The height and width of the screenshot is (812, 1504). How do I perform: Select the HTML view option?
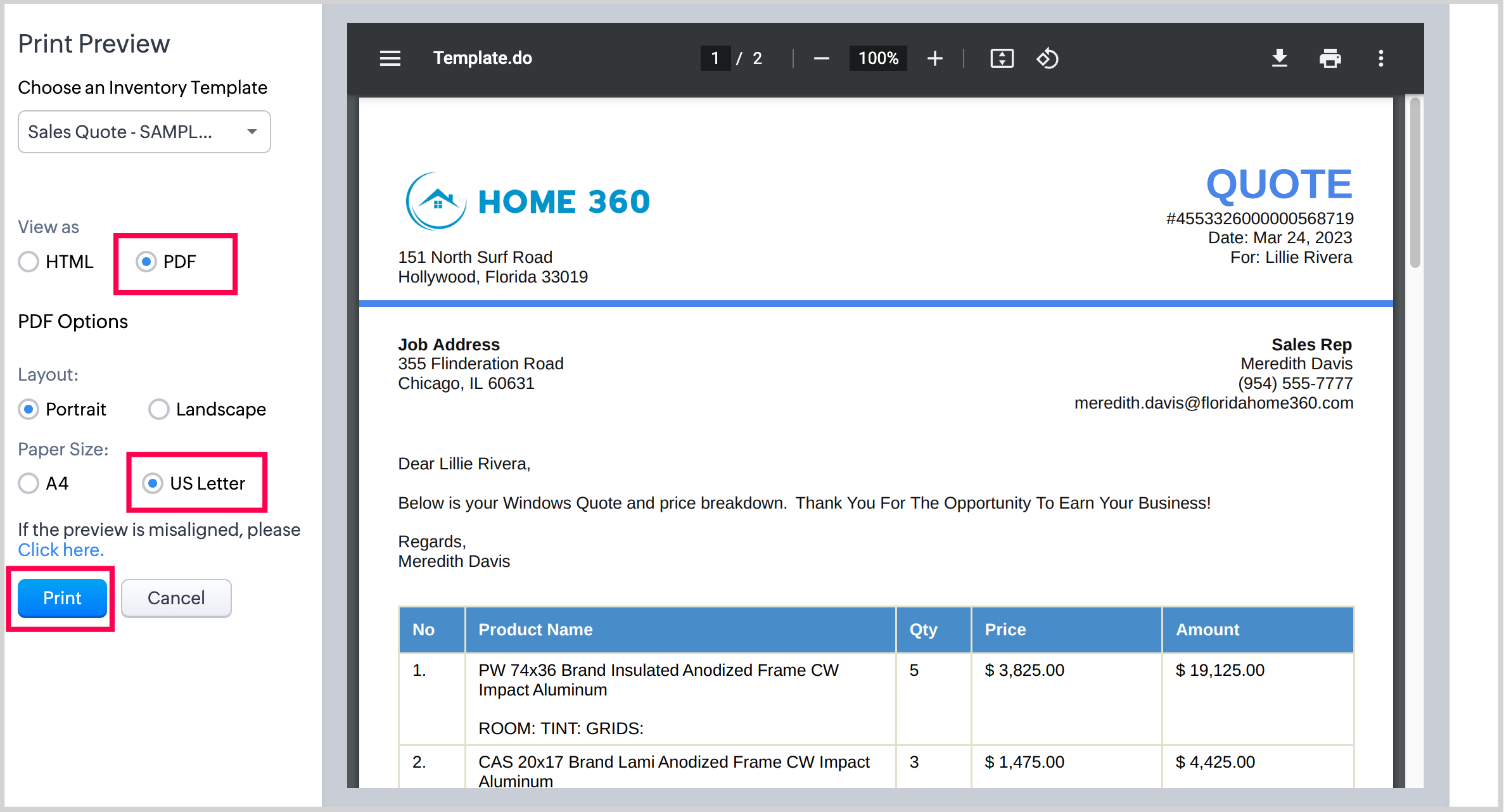click(x=29, y=262)
